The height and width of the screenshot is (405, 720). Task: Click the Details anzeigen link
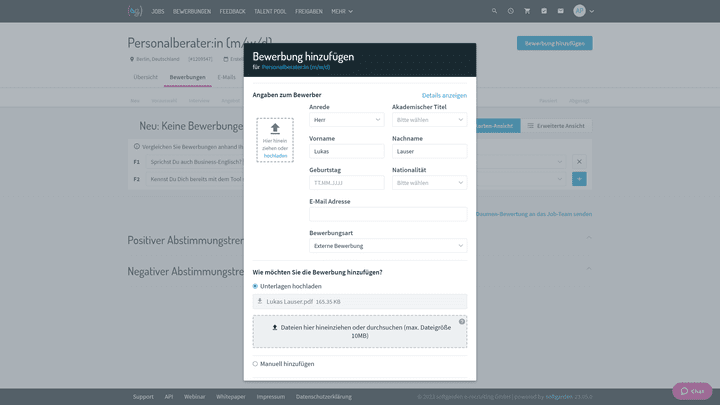444,95
